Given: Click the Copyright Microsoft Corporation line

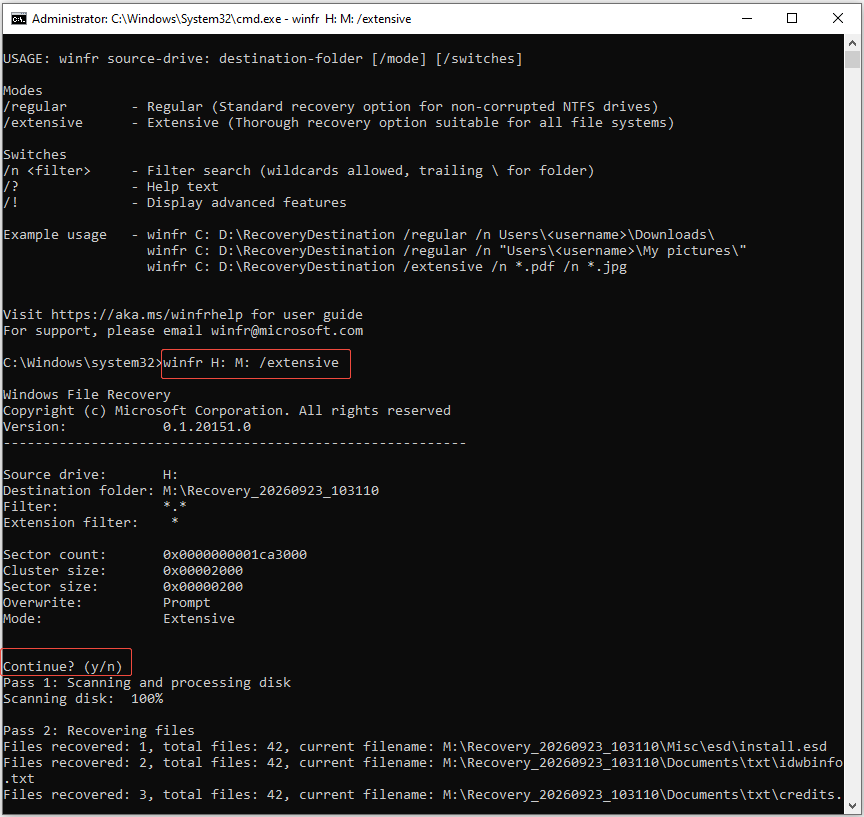Looking at the screenshot, I should [227, 410].
